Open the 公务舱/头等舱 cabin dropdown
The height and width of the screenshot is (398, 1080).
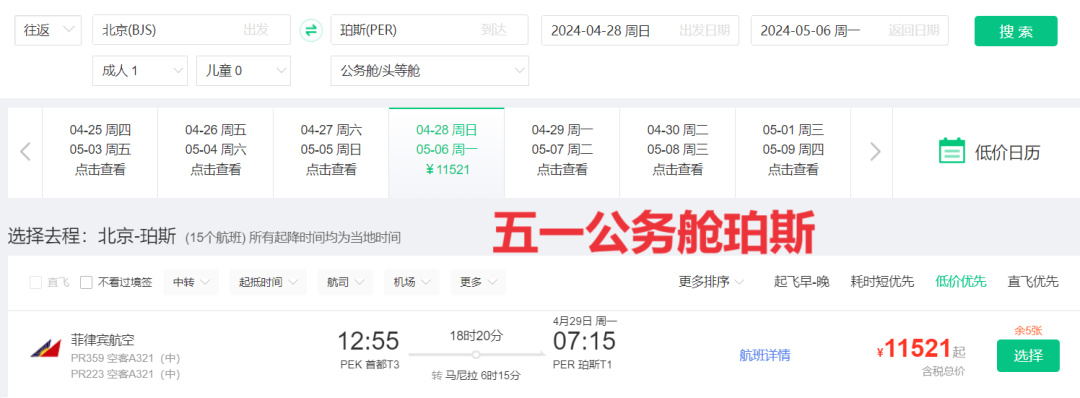(430, 70)
